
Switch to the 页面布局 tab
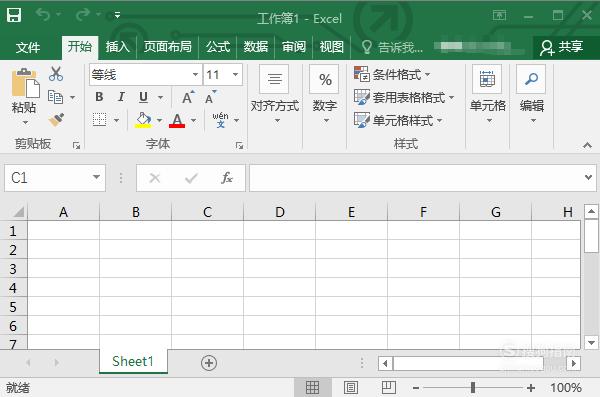pyautogui.click(x=168, y=47)
